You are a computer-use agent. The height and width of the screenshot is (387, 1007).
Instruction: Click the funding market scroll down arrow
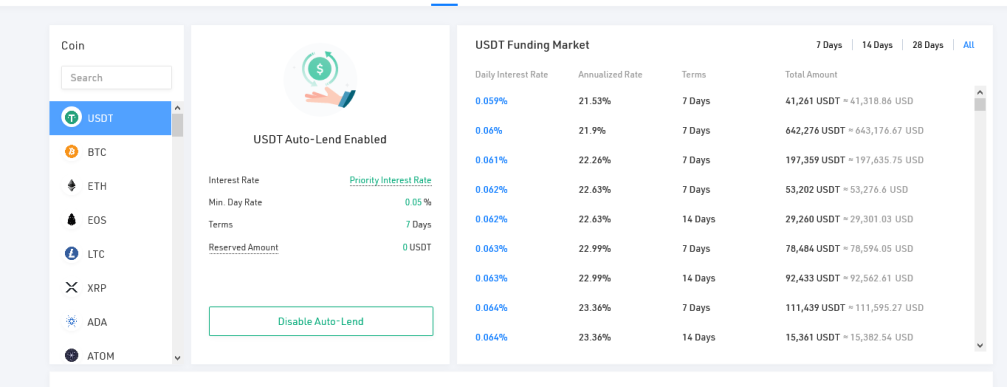tap(980, 345)
